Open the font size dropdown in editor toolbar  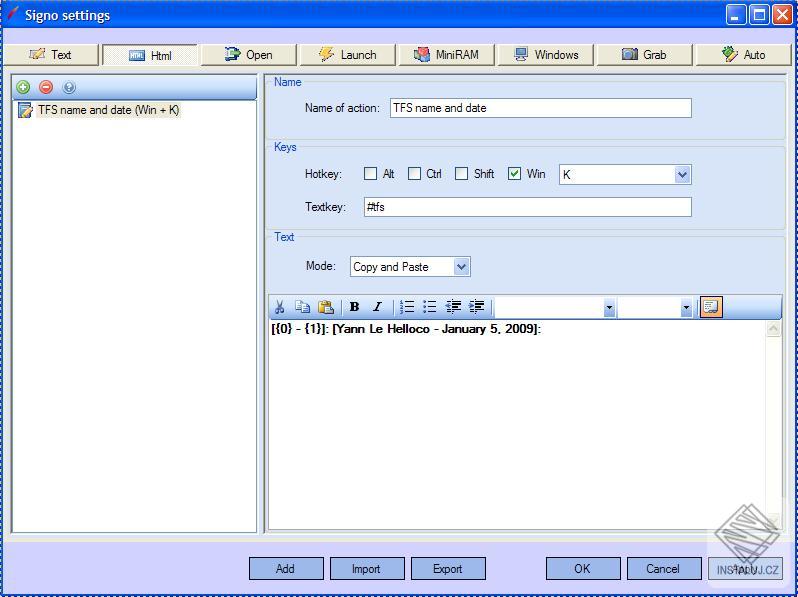[686, 307]
